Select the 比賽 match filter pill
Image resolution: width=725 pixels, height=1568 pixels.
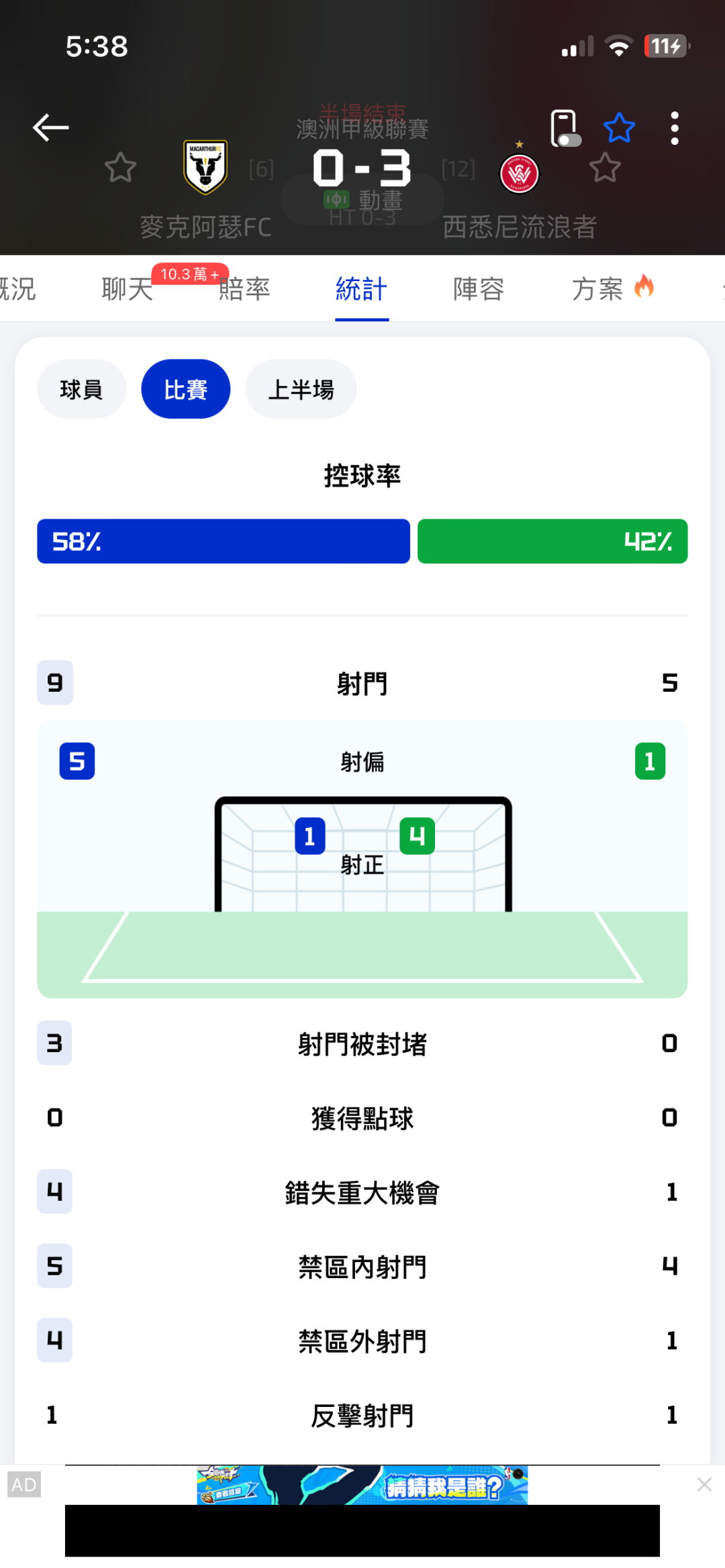click(186, 389)
